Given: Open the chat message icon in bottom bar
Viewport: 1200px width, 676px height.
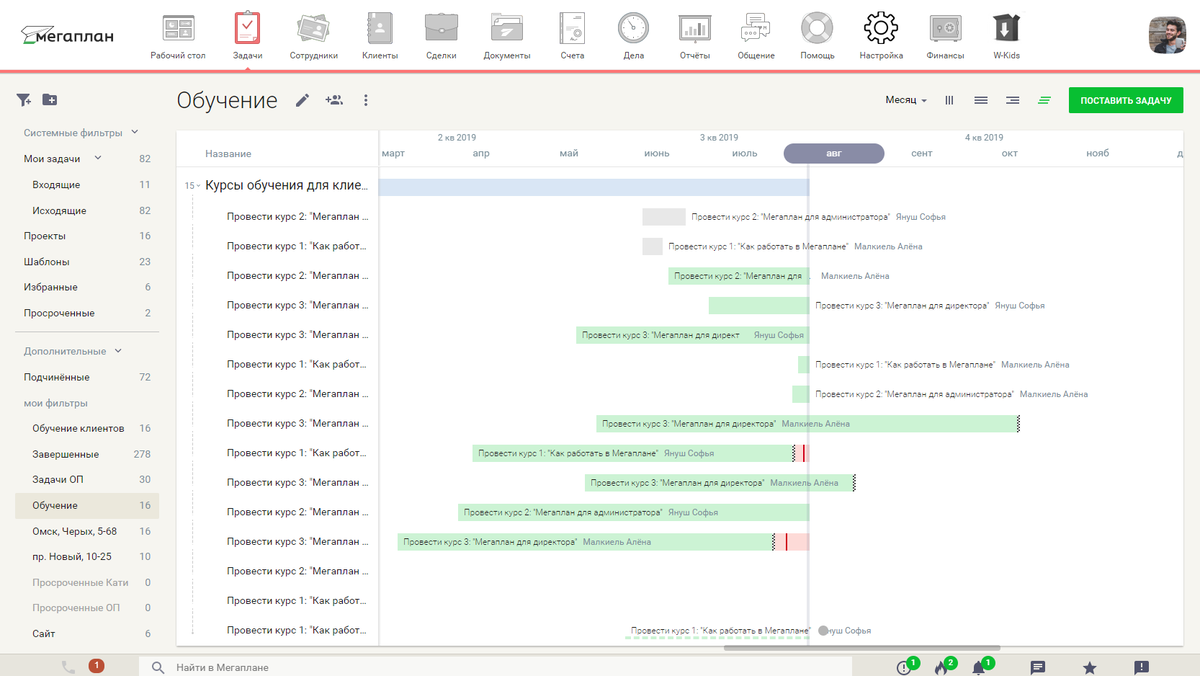Looking at the screenshot, I should point(1038,667).
